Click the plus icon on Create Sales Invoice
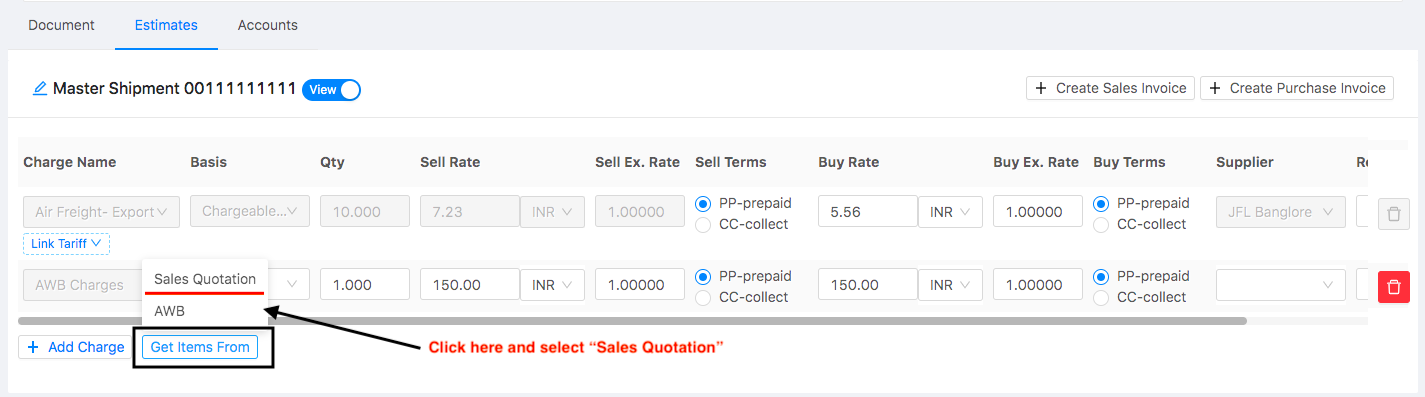1425x397 pixels. (x=1041, y=88)
